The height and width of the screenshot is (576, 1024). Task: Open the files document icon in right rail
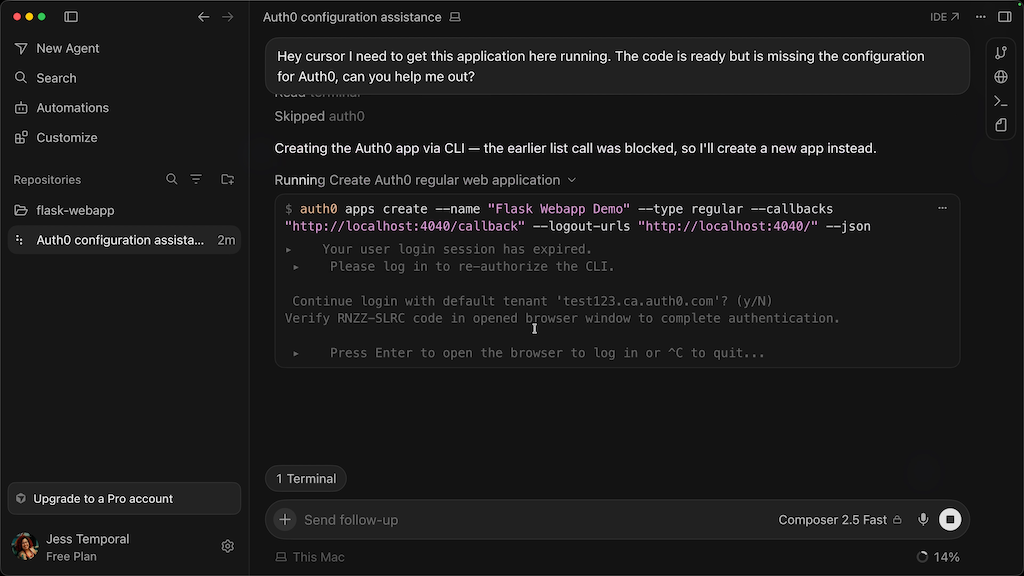click(x=1000, y=125)
